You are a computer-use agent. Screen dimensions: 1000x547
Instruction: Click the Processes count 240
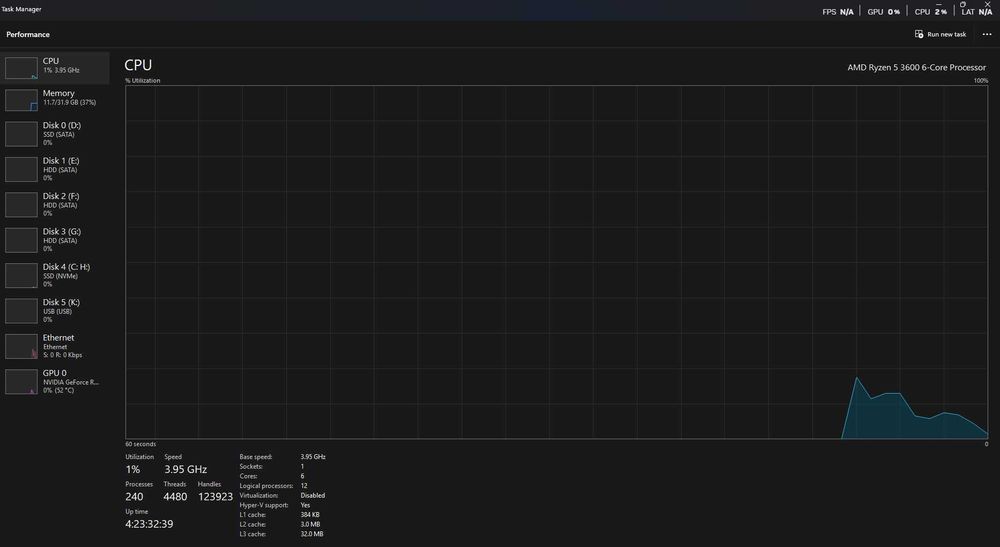[135, 497]
